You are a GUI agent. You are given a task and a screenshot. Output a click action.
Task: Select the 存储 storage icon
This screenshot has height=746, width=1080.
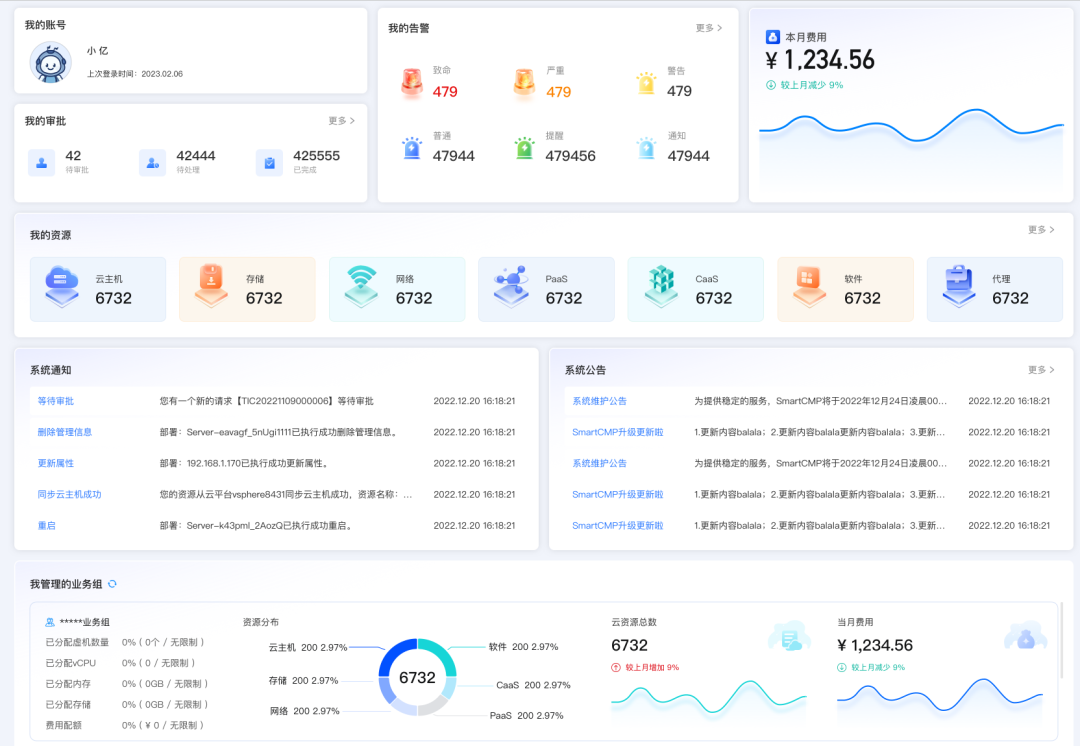(x=209, y=288)
